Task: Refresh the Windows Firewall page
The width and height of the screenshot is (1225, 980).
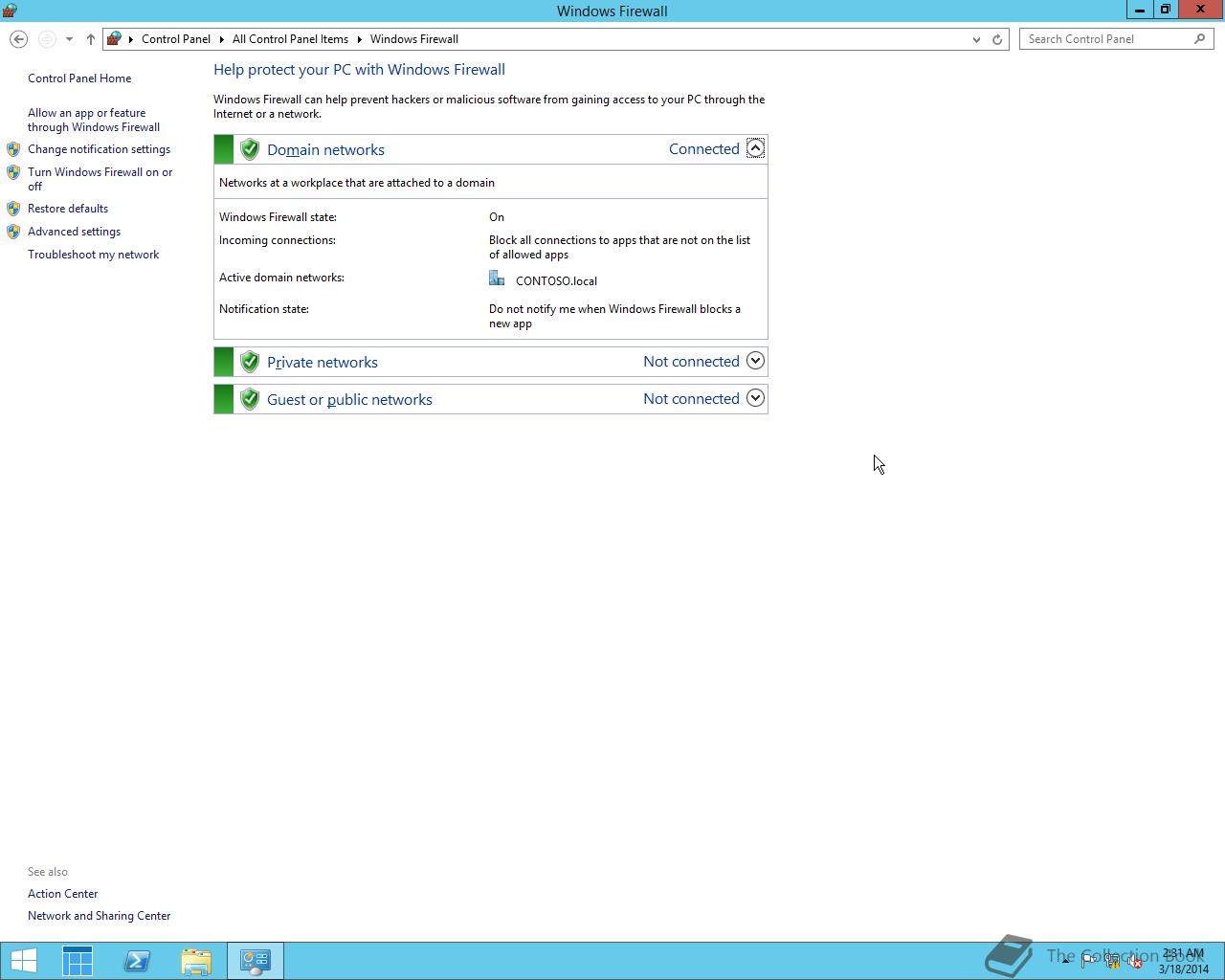Action: (997, 39)
